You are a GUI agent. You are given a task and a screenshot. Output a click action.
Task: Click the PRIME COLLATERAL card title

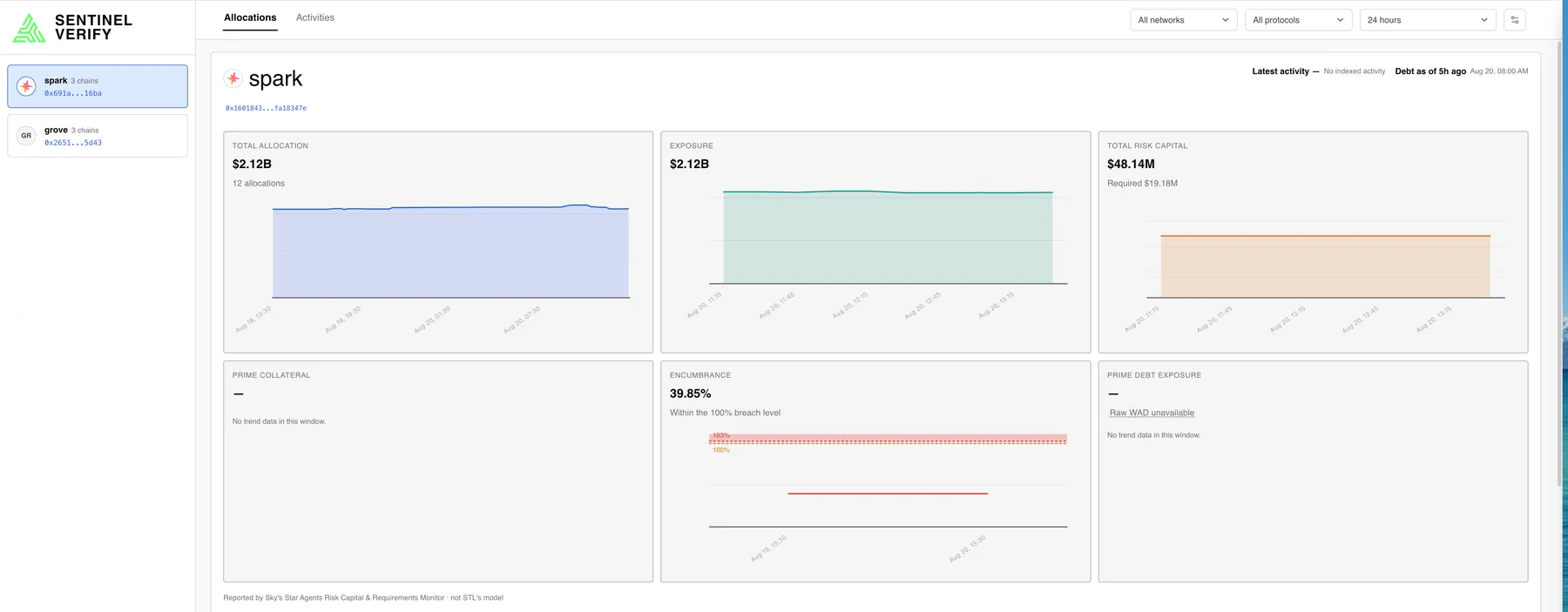click(271, 375)
